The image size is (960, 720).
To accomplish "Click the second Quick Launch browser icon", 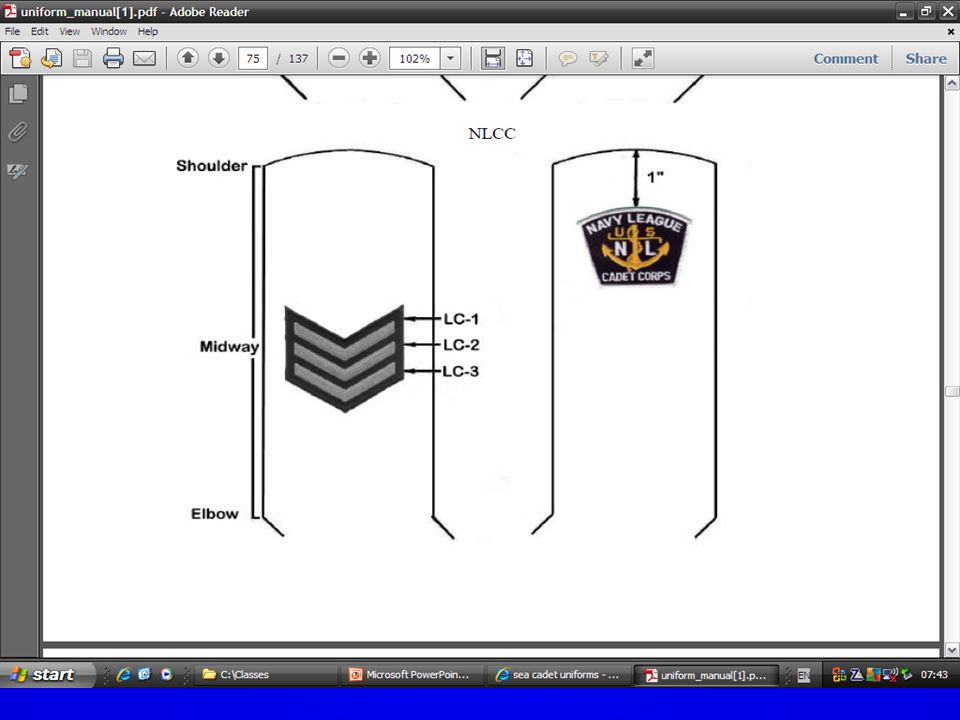I will (144, 674).
